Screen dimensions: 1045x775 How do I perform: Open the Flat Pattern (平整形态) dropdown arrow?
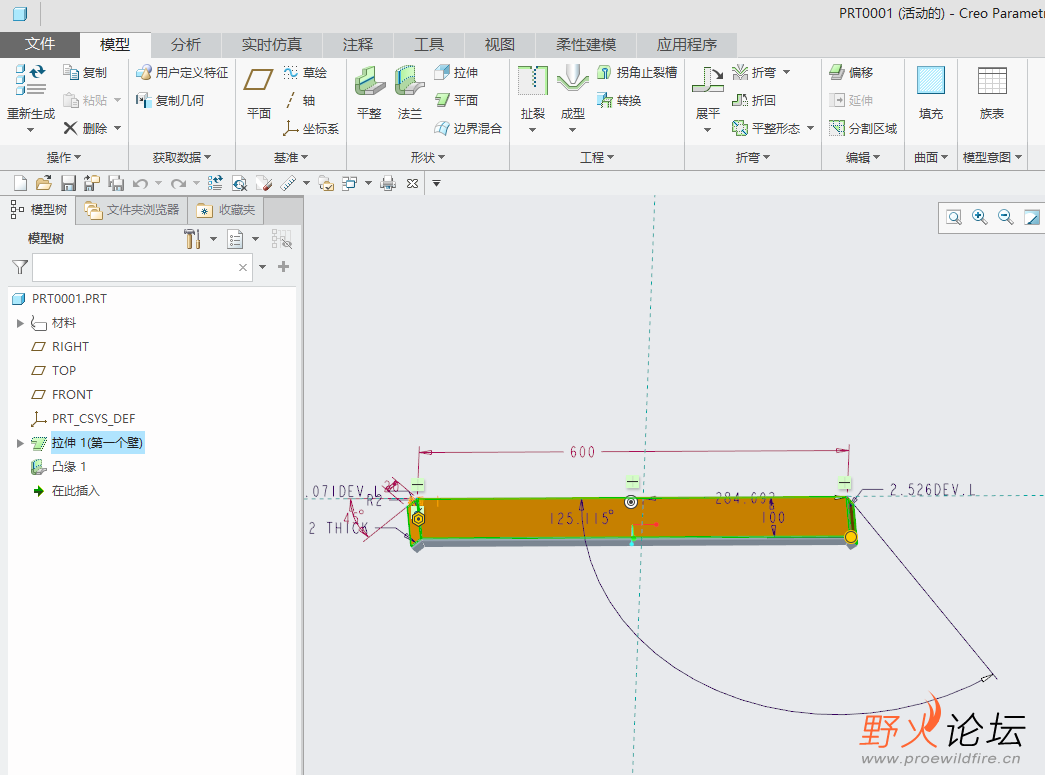[810, 128]
